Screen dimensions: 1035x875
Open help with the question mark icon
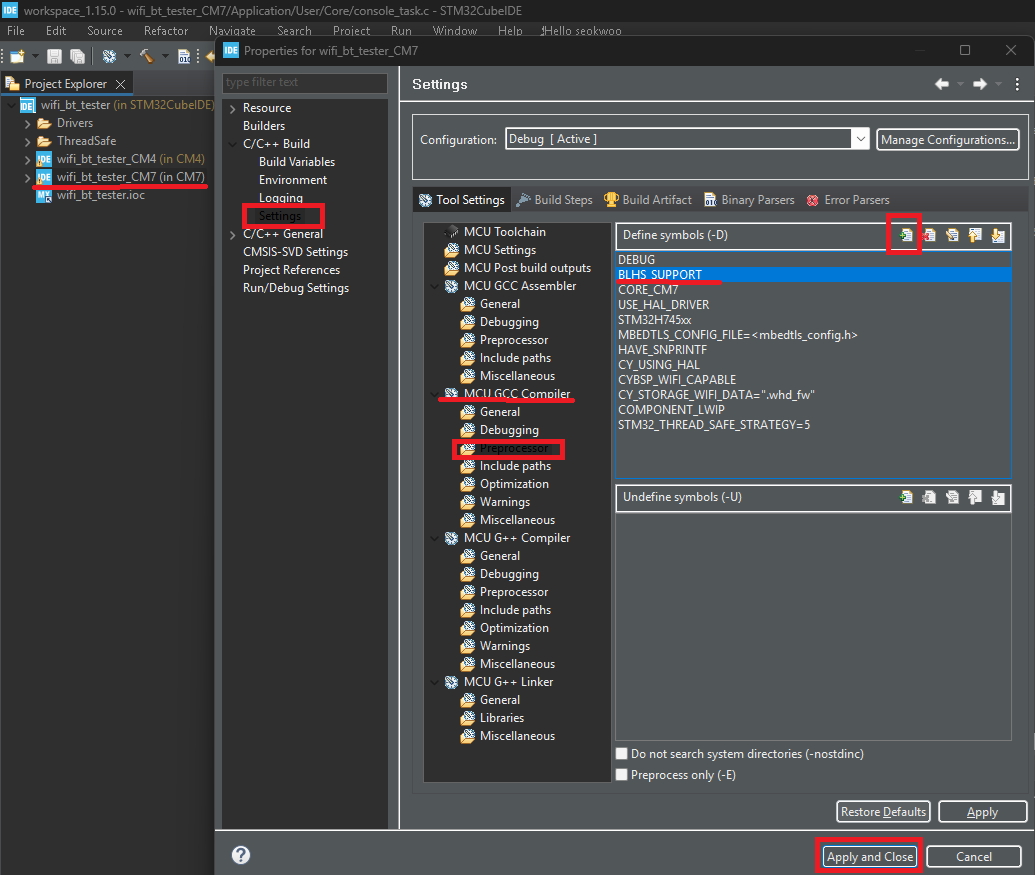point(241,855)
